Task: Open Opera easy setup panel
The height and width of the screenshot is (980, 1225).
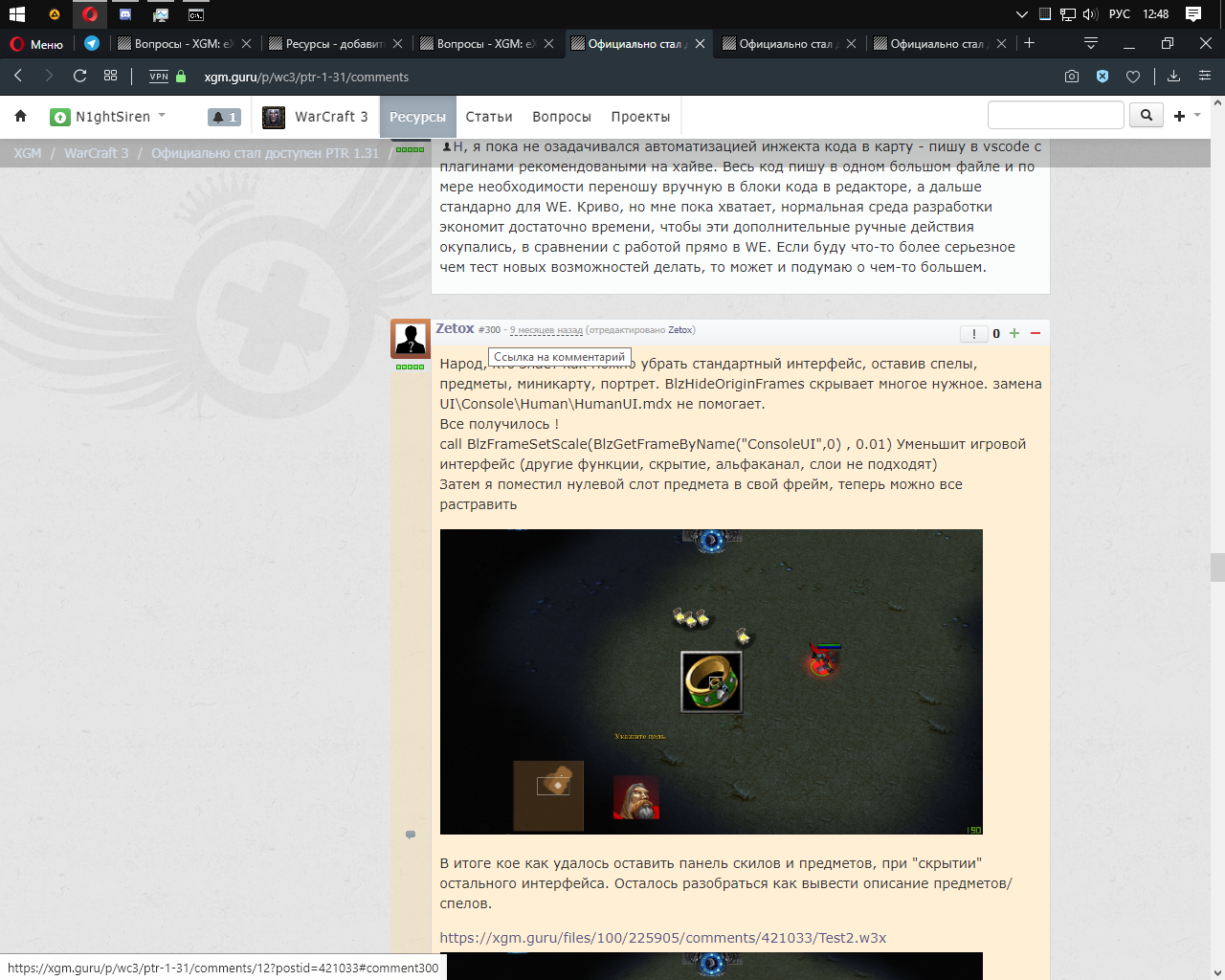Action: [x=1205, y=77]
